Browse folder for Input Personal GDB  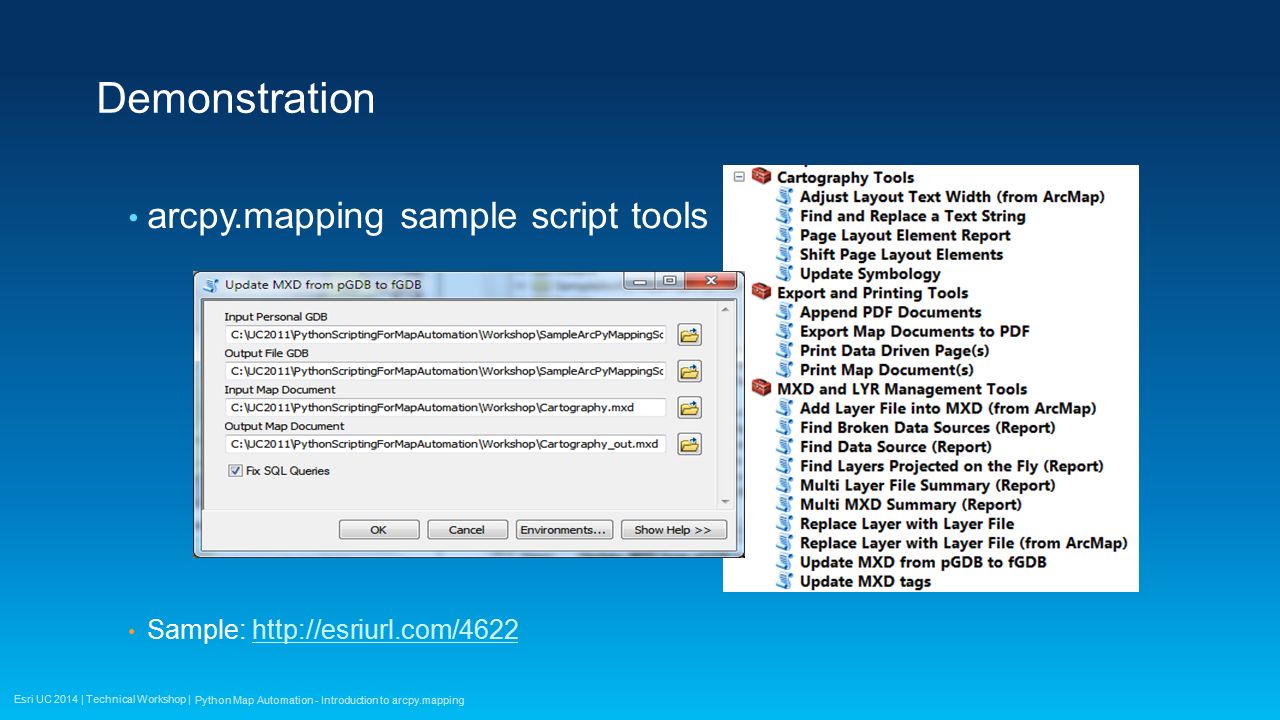tap(689, 335)
